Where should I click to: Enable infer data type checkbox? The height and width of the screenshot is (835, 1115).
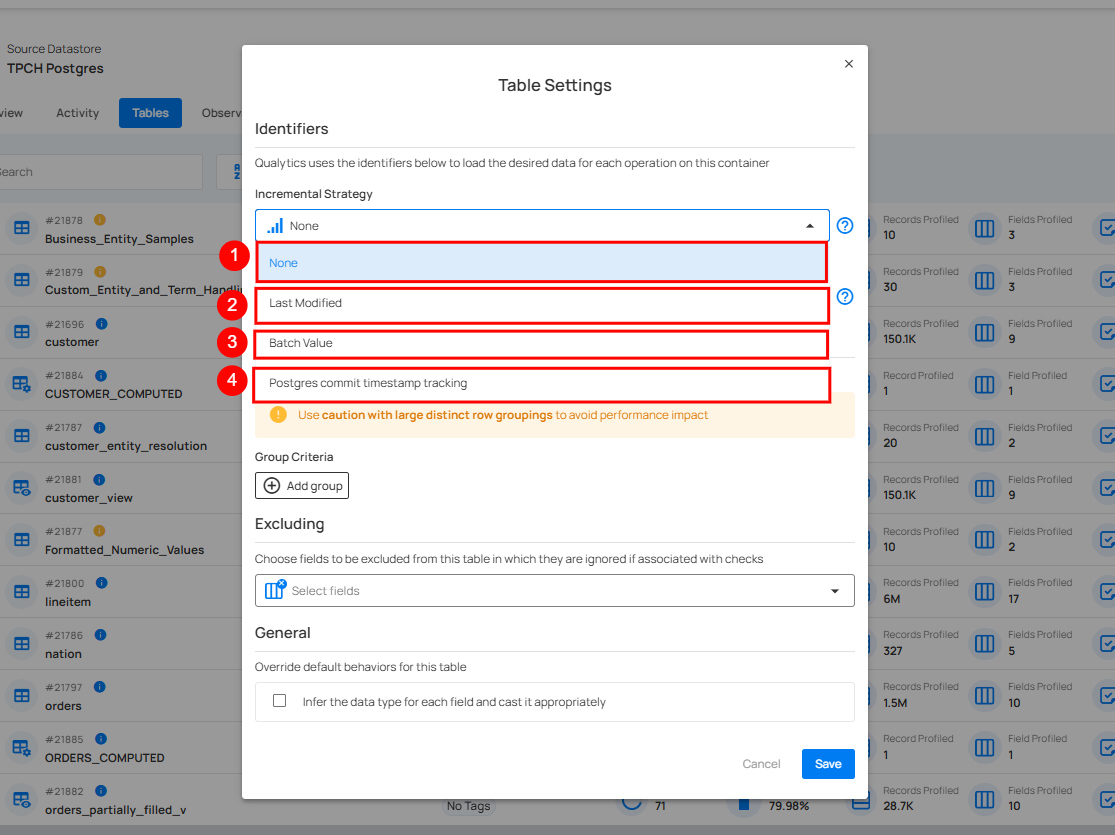pyautogui.click(x=280, y=701)
